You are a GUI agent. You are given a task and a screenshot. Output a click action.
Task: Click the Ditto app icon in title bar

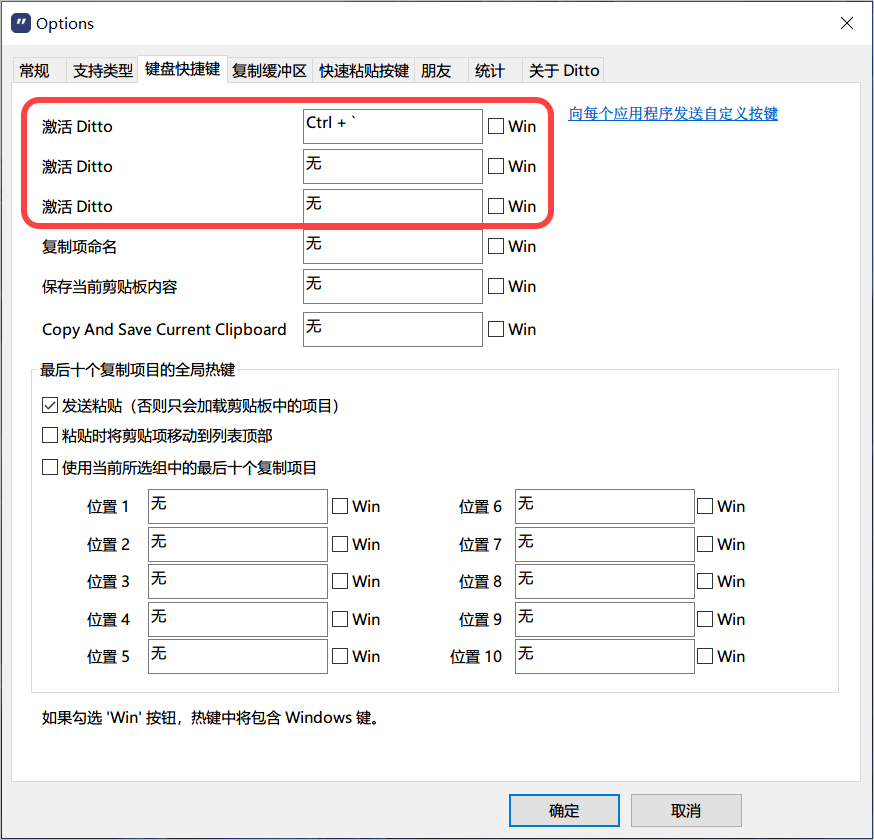(x=21, y=23)
